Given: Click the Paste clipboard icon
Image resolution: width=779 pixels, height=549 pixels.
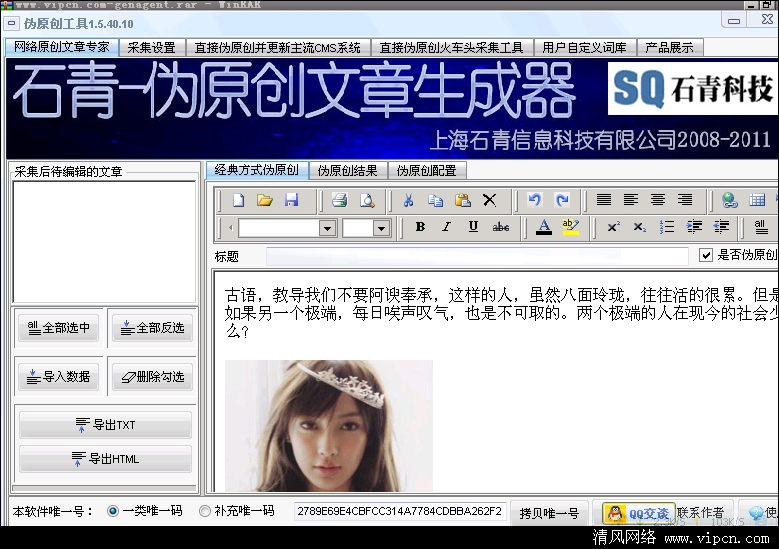Looking at the screenshot, I should [x=463, y=200].
